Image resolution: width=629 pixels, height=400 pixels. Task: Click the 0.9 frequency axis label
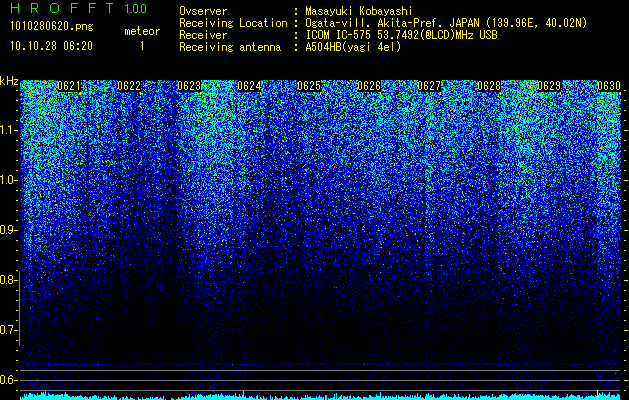[9, 230]
